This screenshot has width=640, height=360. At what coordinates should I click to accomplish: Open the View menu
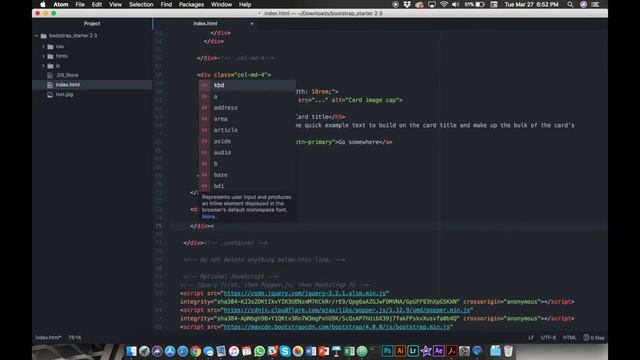coord(115,4)
